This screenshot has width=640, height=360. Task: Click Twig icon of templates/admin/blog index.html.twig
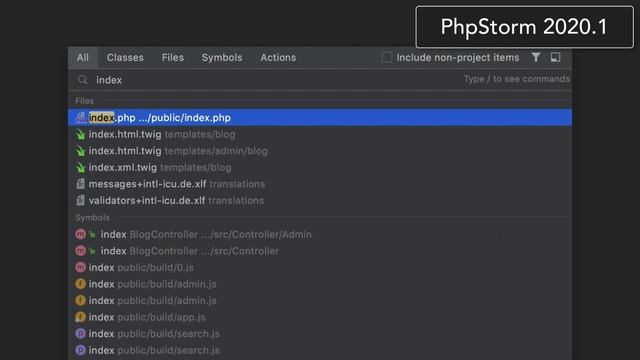(80, 151)
